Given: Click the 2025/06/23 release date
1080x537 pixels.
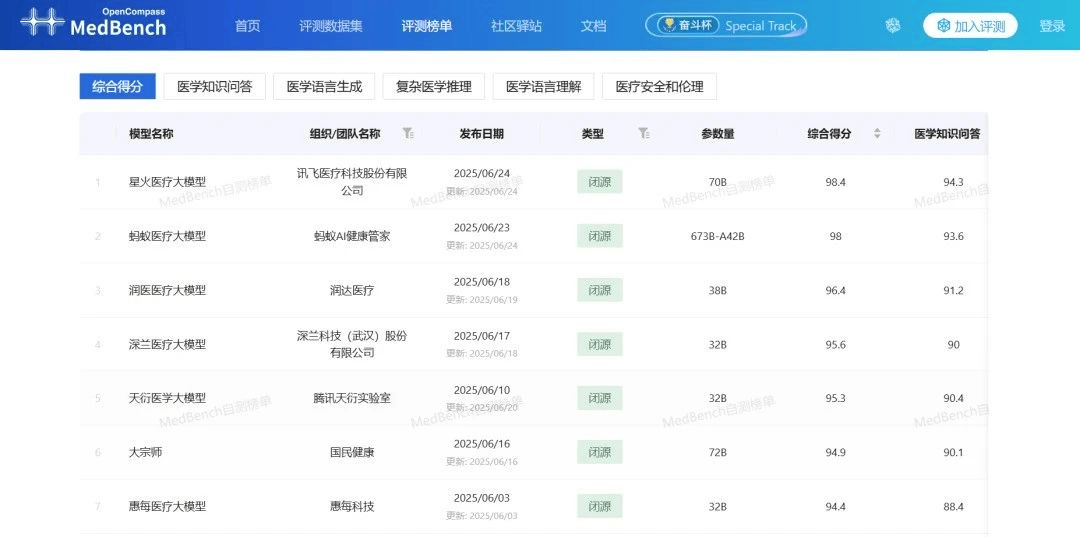Looking at the screenshot, I should click(x=481, y=228).
